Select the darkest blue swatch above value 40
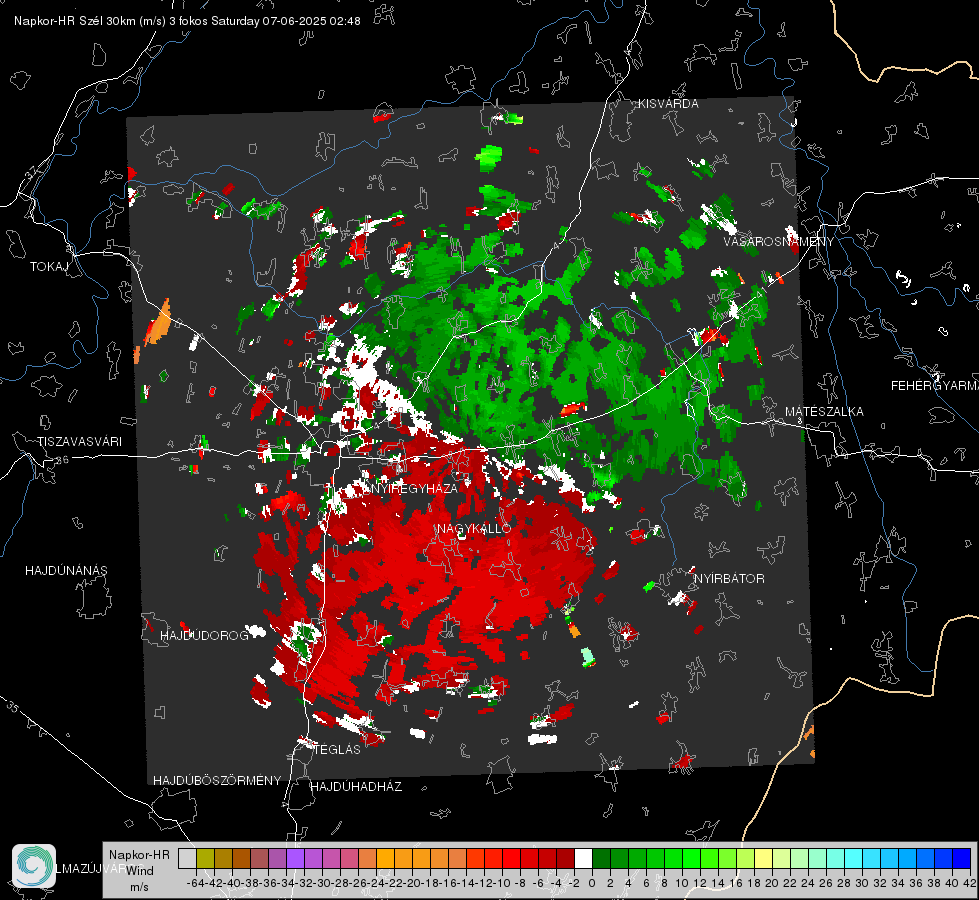979x900 pixels. pos(962,858)
